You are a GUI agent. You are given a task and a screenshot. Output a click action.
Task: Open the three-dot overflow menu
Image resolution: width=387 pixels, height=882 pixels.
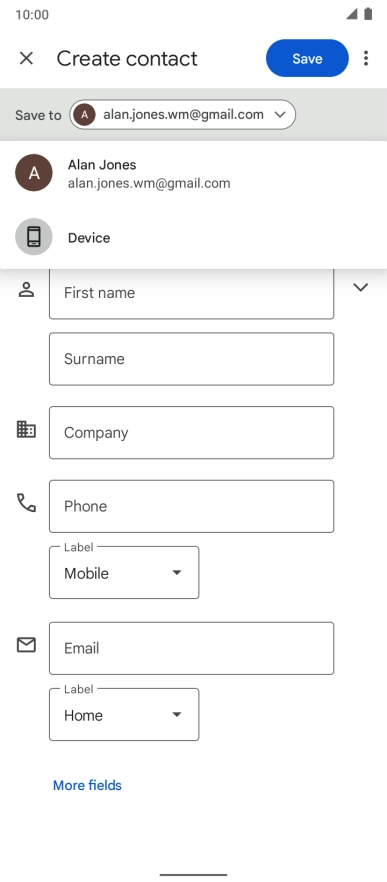(x=366, y=58)
